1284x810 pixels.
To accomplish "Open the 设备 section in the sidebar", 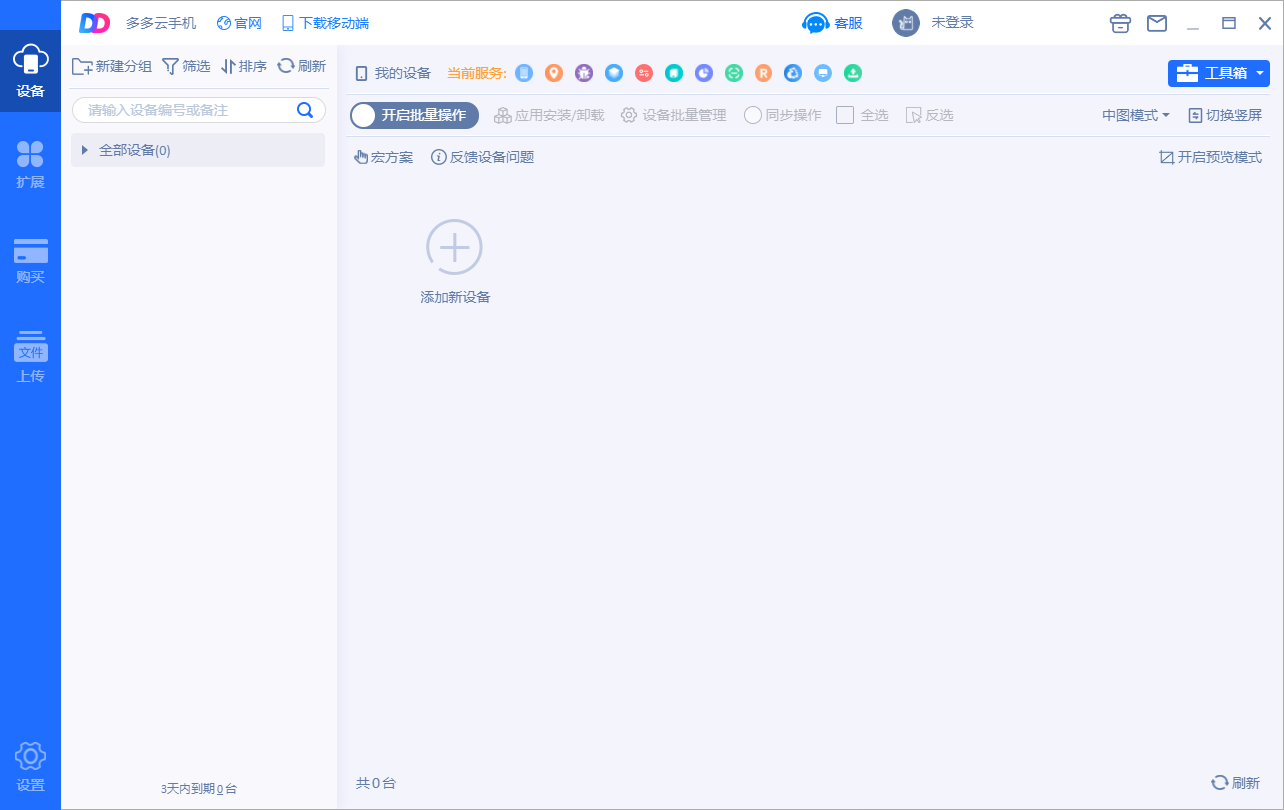I will pyautogui.click(x=30, y=71).
